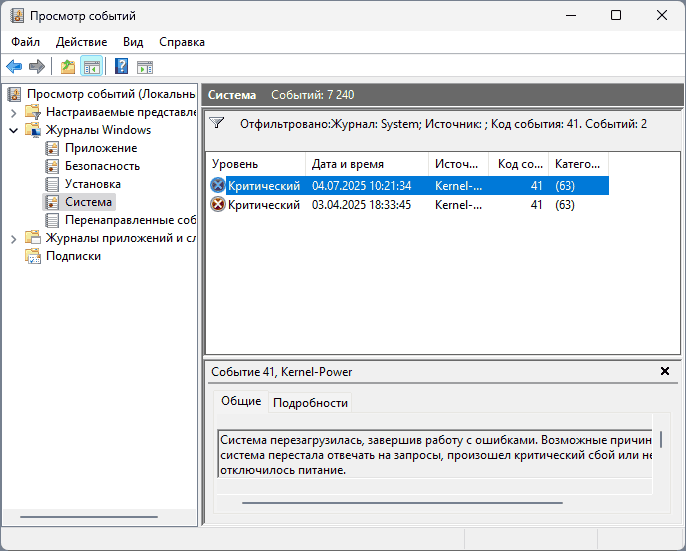Open the Действие menu
The width and height of the screenshot is (686, 551).
pyautogui.click(x=81, y=42)
